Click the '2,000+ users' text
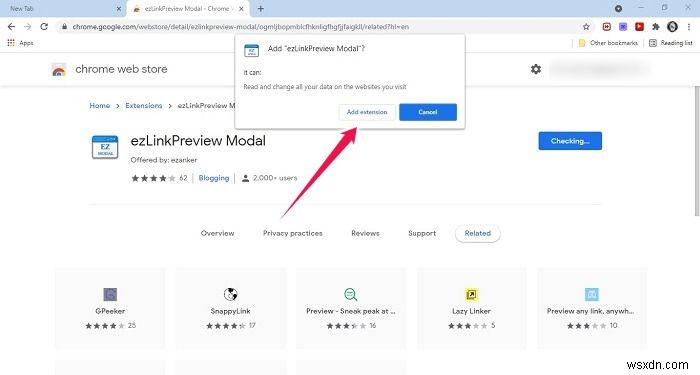700x375 pixels. coord(275,178)
